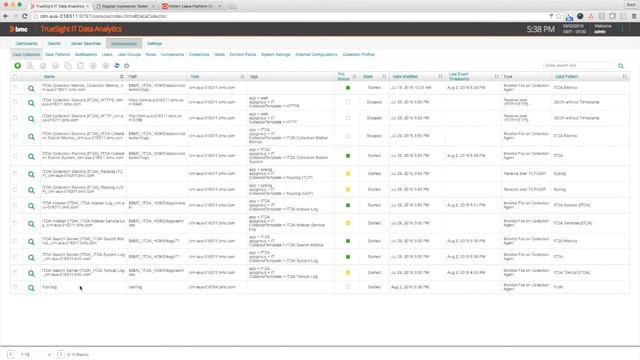This screenshot has width=640, height=360.
Task: Click magnifier icon of HTTPS collector row
Action: pos(31,103)
